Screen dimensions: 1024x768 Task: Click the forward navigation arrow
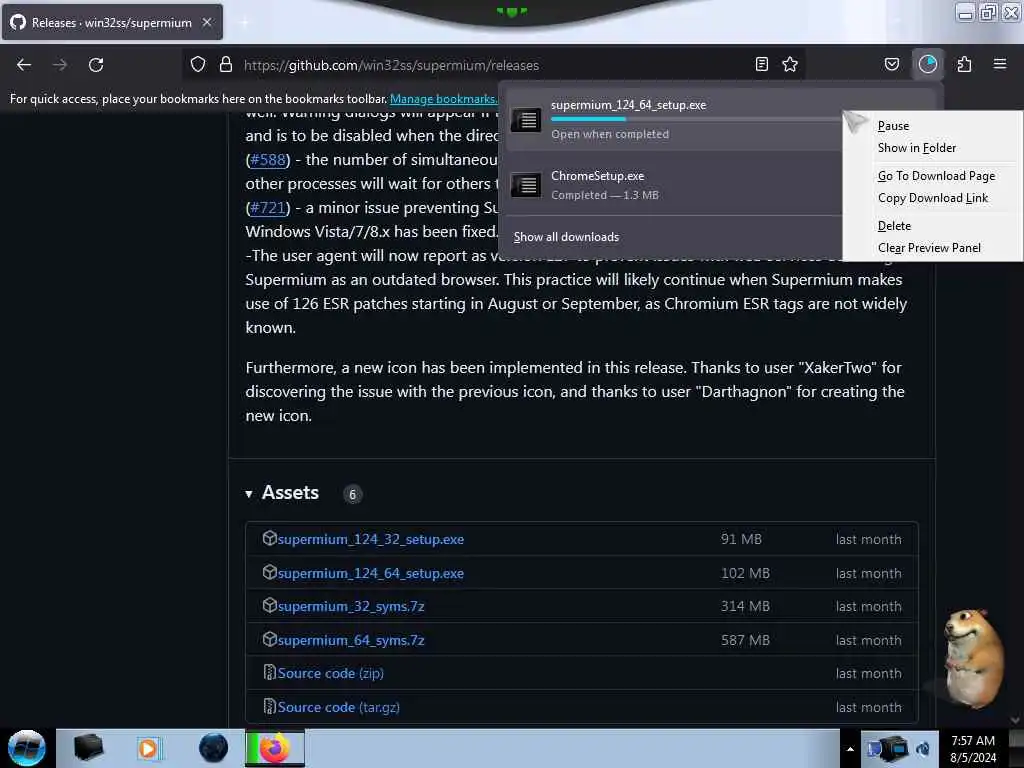pos(60,65)
